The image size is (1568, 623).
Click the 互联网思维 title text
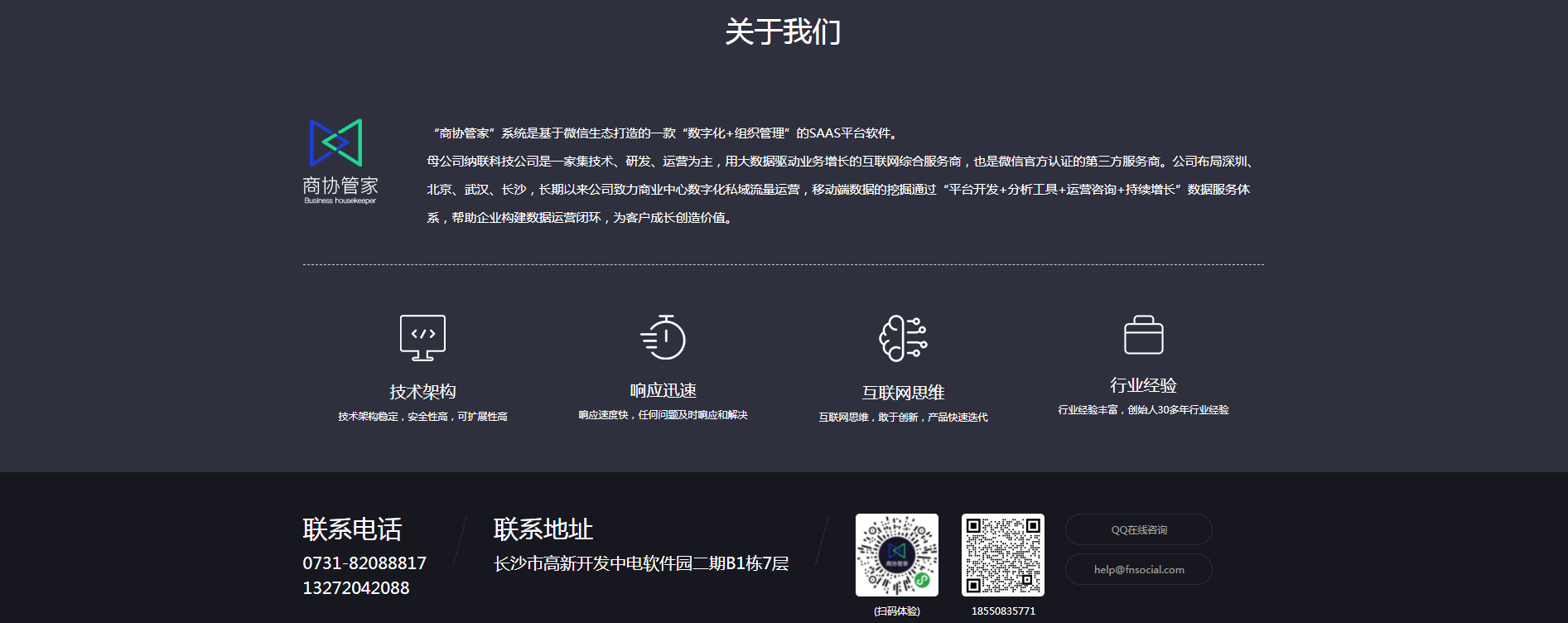pos(903,393)
